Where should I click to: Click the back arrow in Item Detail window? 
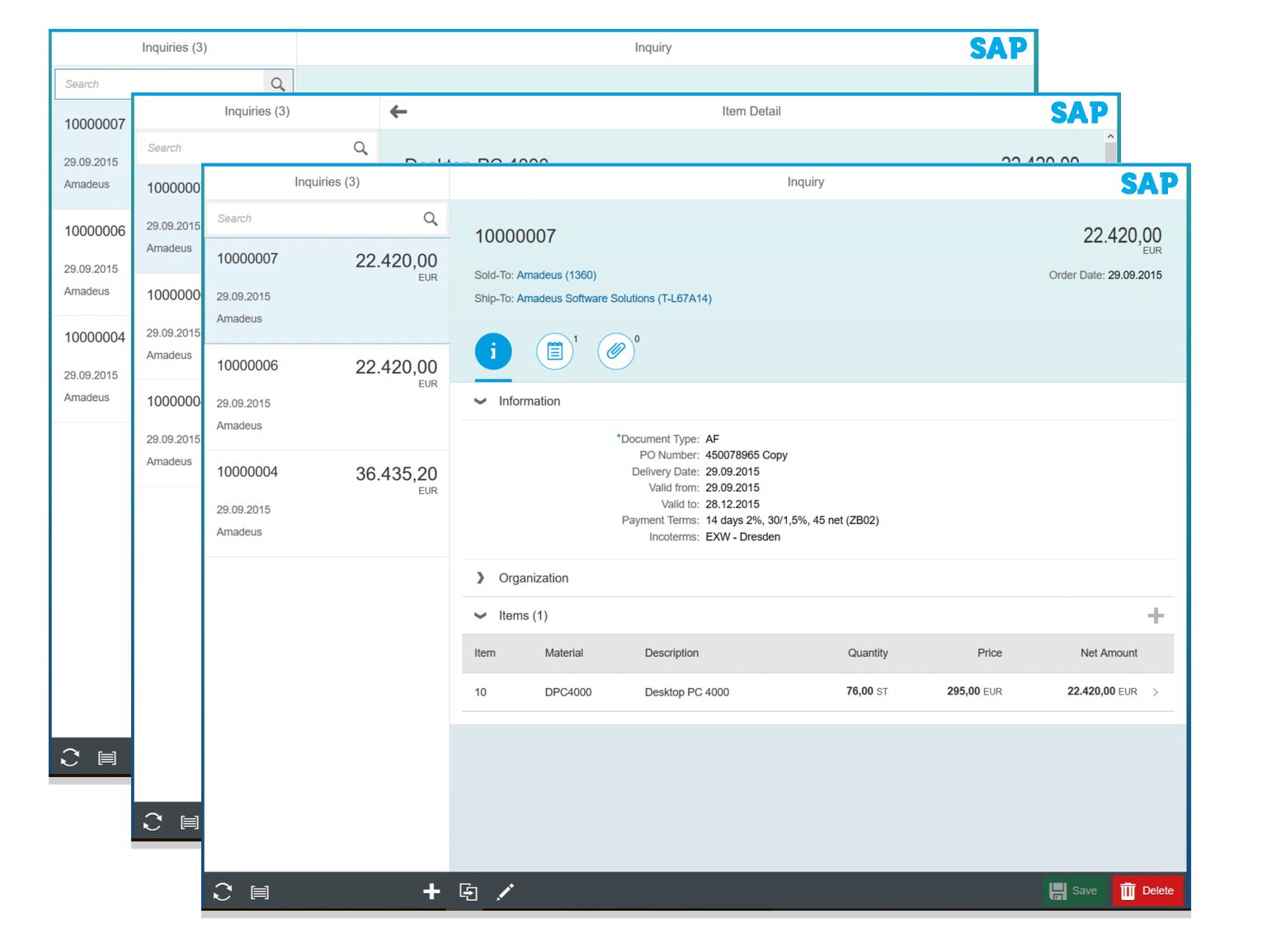pyautogui.click(x=398, y=111)
